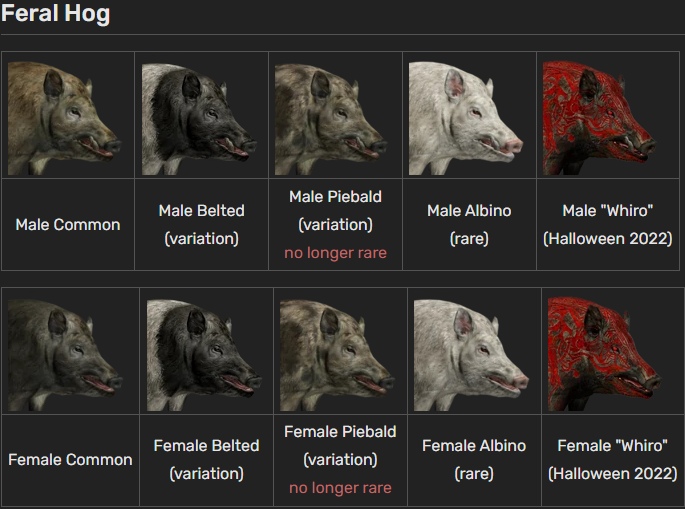685x509 pixels.
Task: Click red 'no longer rare' under Male Piebald
Action: coord(335,253)
